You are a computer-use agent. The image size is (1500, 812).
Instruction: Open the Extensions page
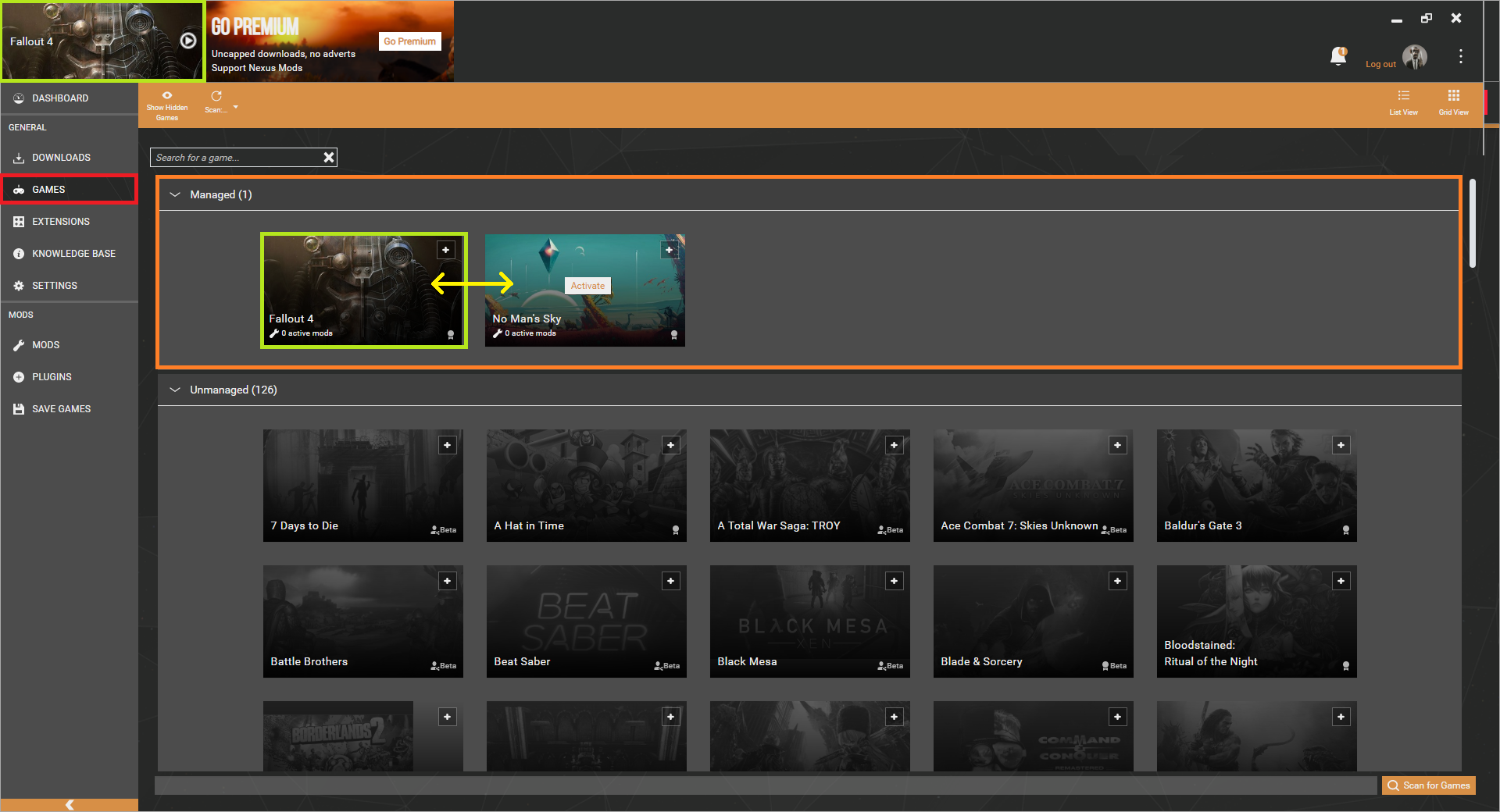(x=70, y=222)
